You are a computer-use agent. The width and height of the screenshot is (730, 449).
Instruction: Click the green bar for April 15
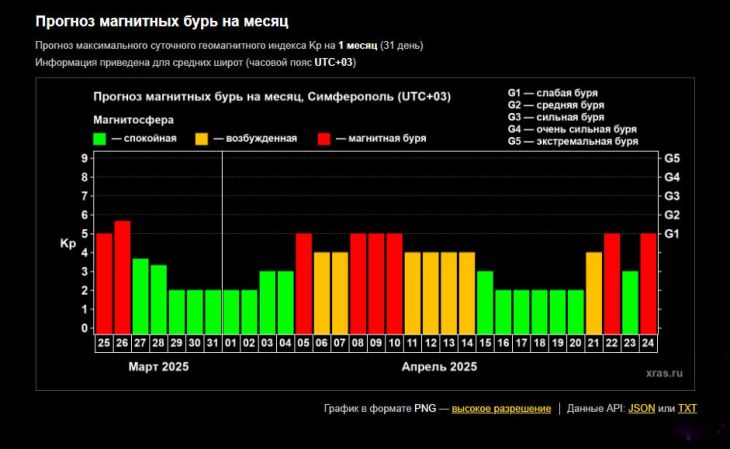pyautogui.click(x=485, y=300)
